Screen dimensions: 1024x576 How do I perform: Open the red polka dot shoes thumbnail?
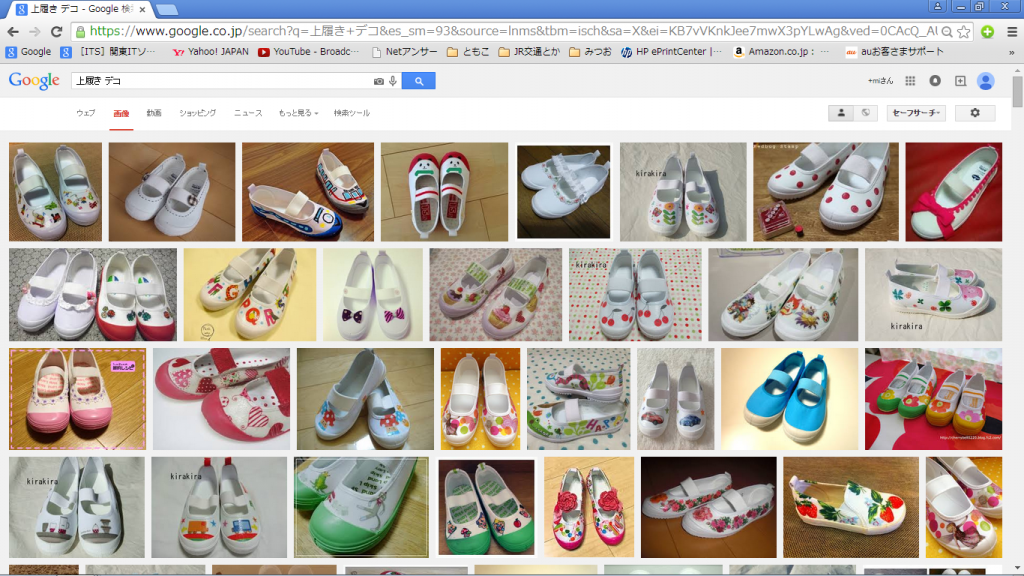coord(825,192)
